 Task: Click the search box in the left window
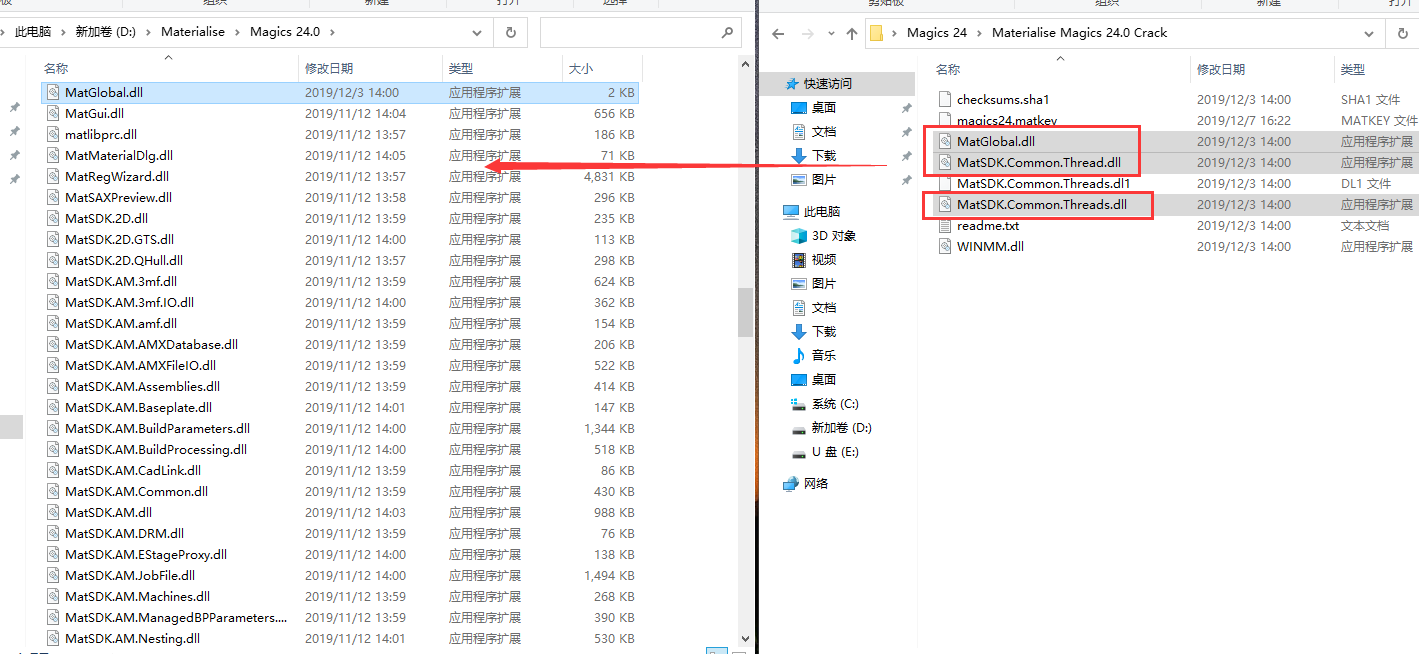pyautogui.click(x=630, y=32)
